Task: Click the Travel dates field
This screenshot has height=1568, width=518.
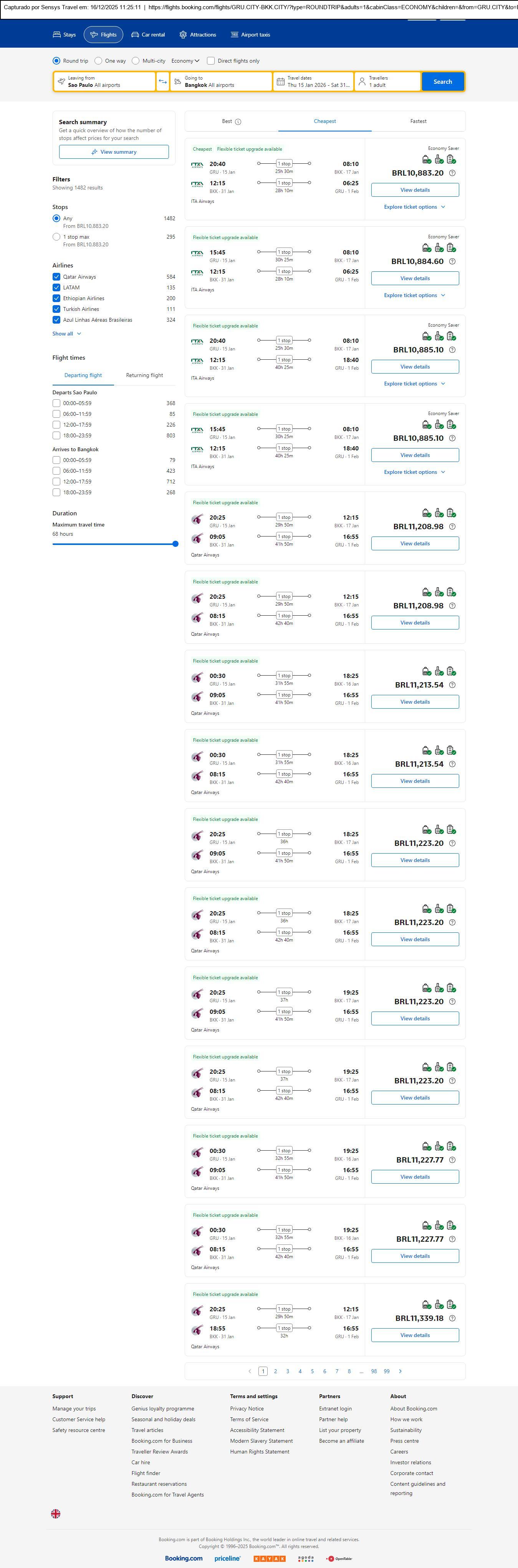Action: point(313,81)
